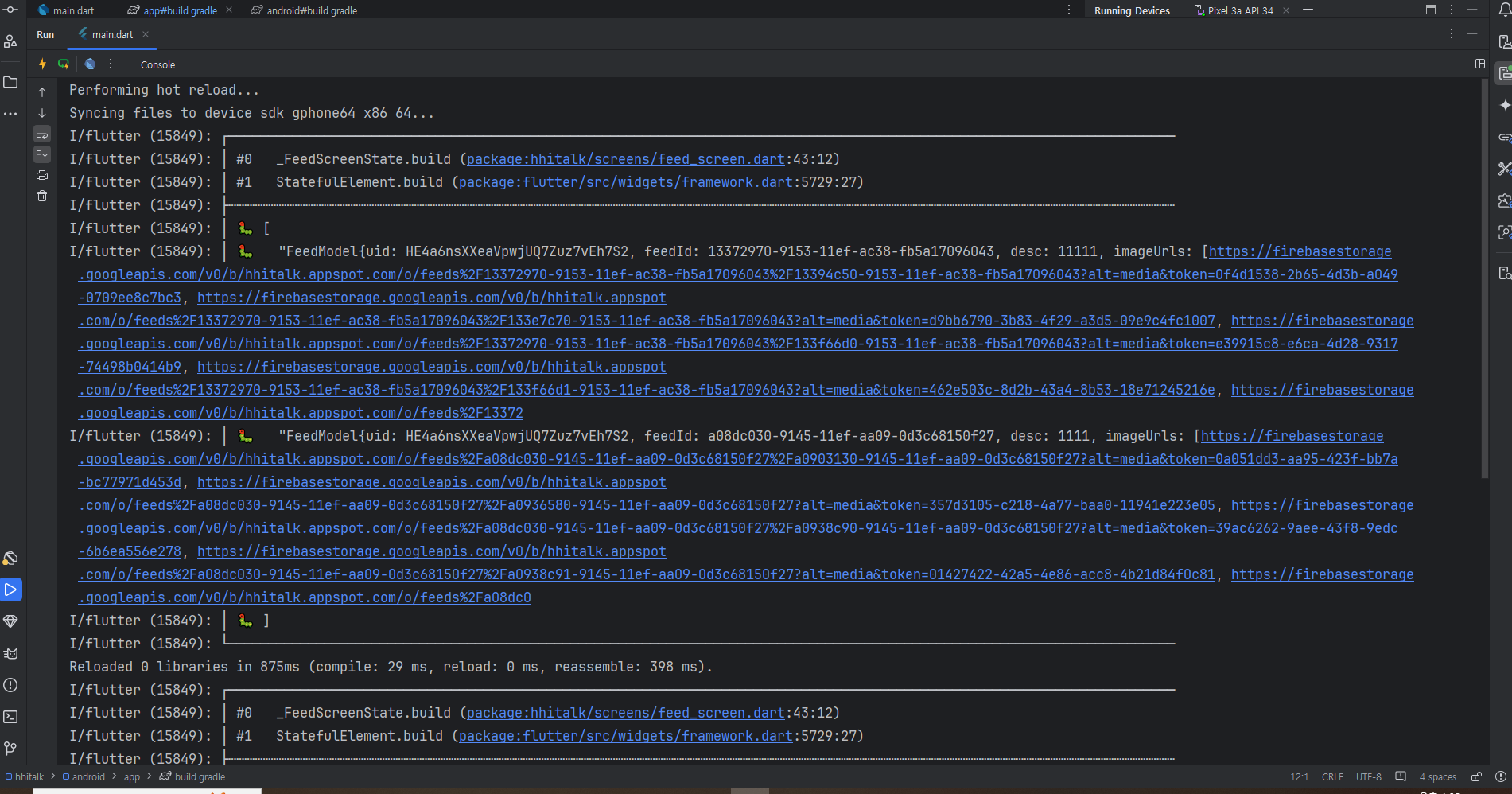This screenshot has width=1512, height=794.
Task: Open the Device Manager tool window
Action: [1504, 41]
